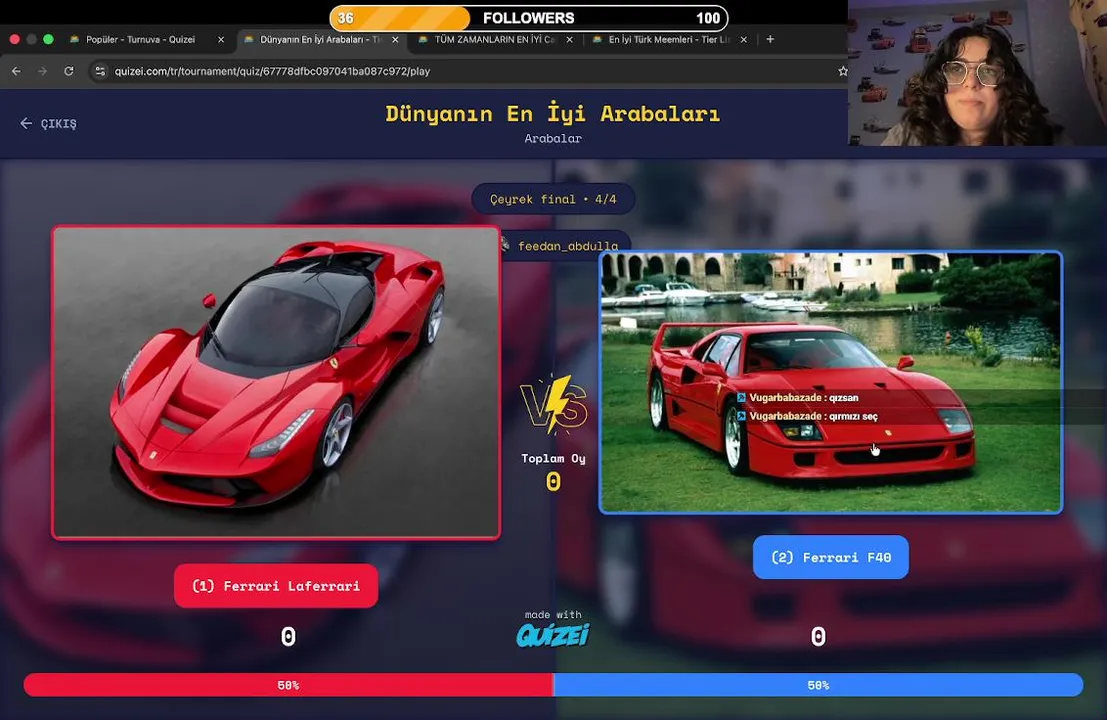This screenshot has width=1107, height=720.
Task: Click the Çeyrek final 4/4 badge
Action: coord(553,199)
